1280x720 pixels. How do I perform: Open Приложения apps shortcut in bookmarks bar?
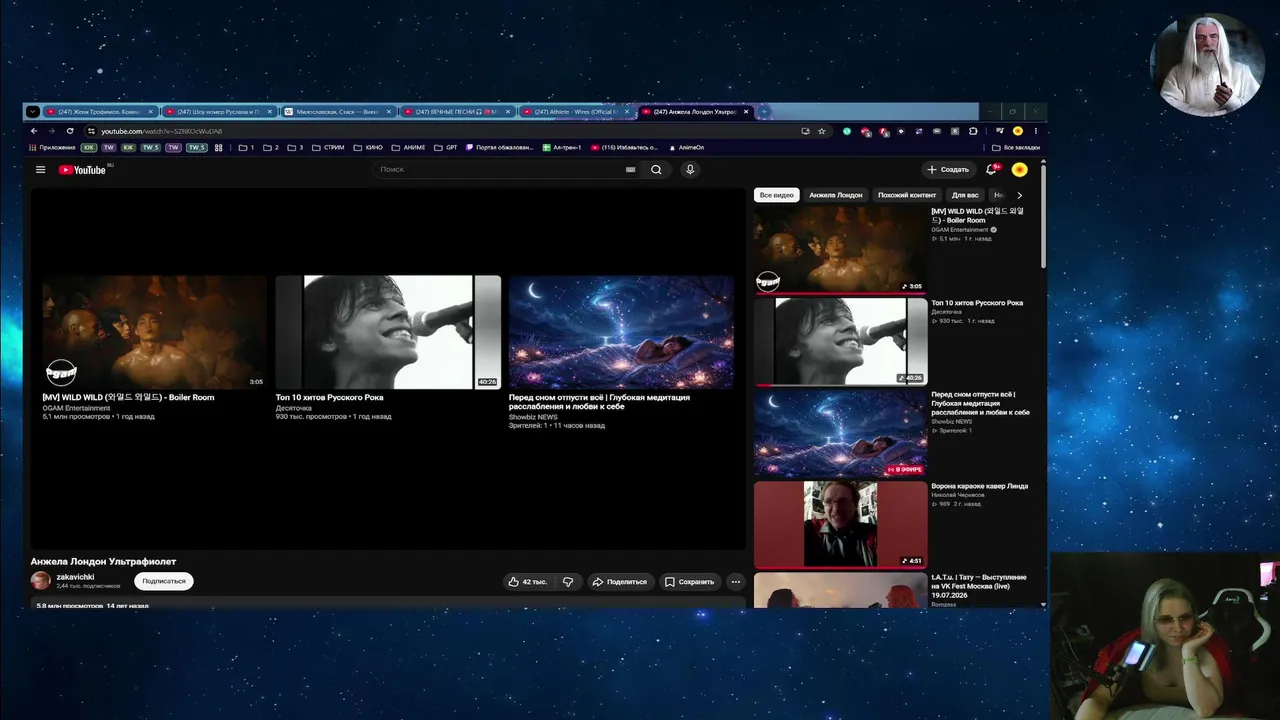pos(52,148)
